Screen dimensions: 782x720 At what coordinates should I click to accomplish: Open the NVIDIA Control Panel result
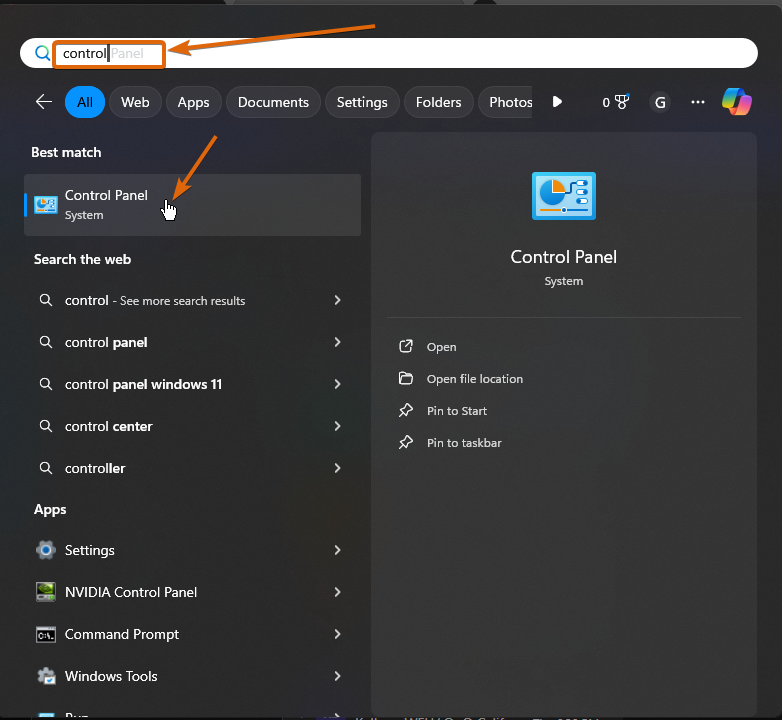click(x=193, y=592)
